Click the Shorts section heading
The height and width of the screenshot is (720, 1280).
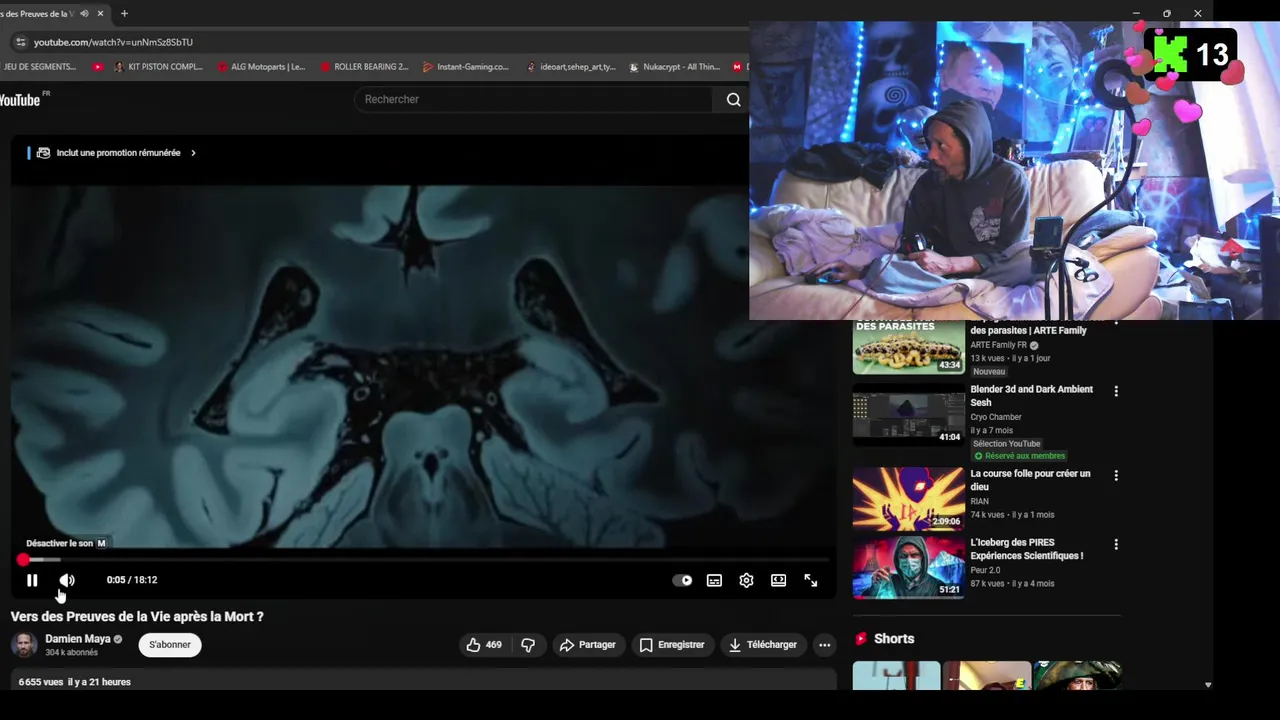894,639
